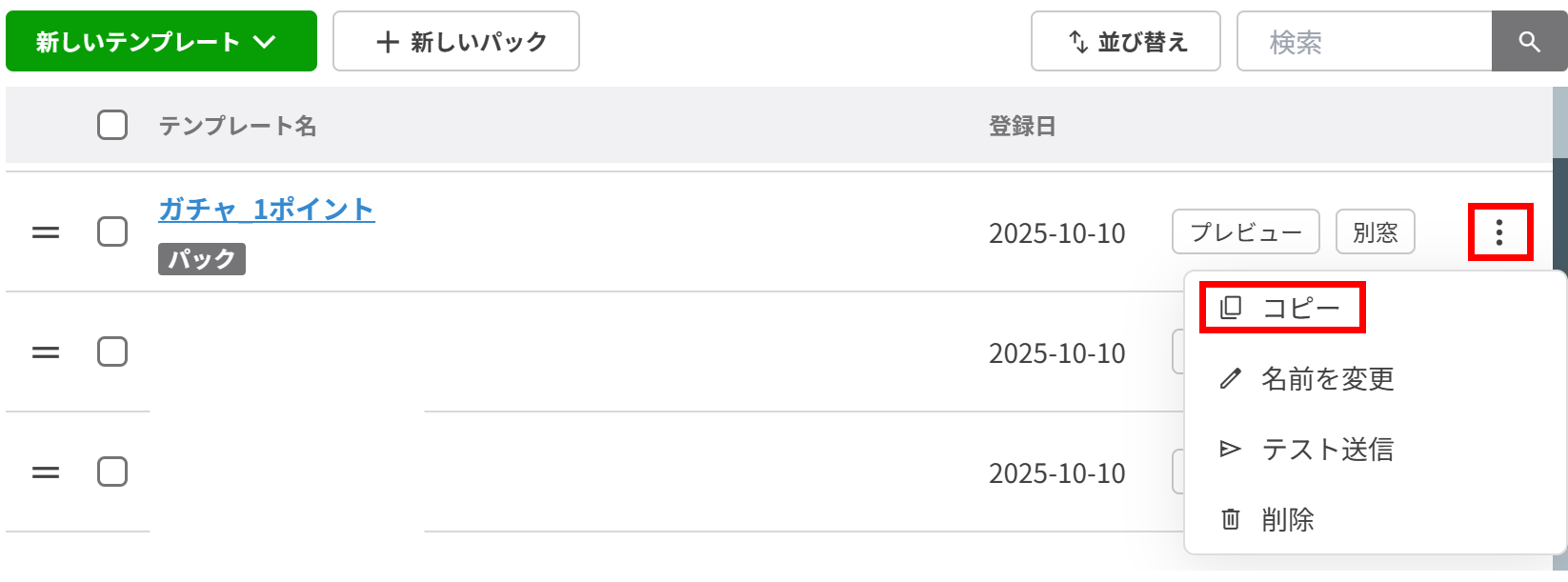1568x582 pixels.
Task: Toggle the select-all header checkbox
Action: click(112, 125)
